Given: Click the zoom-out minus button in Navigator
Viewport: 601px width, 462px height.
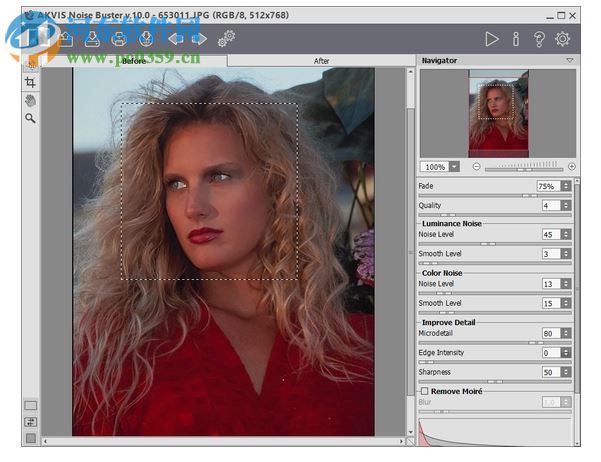Looking at the screenshot, I should click(476, 166).
